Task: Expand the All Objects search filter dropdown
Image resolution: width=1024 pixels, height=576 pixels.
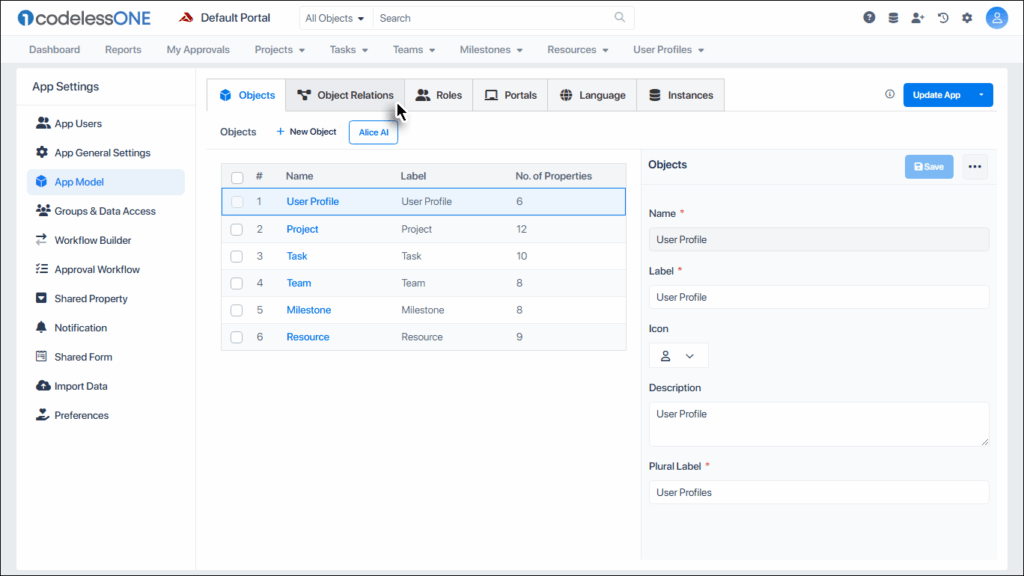Action: coord(335,18)
